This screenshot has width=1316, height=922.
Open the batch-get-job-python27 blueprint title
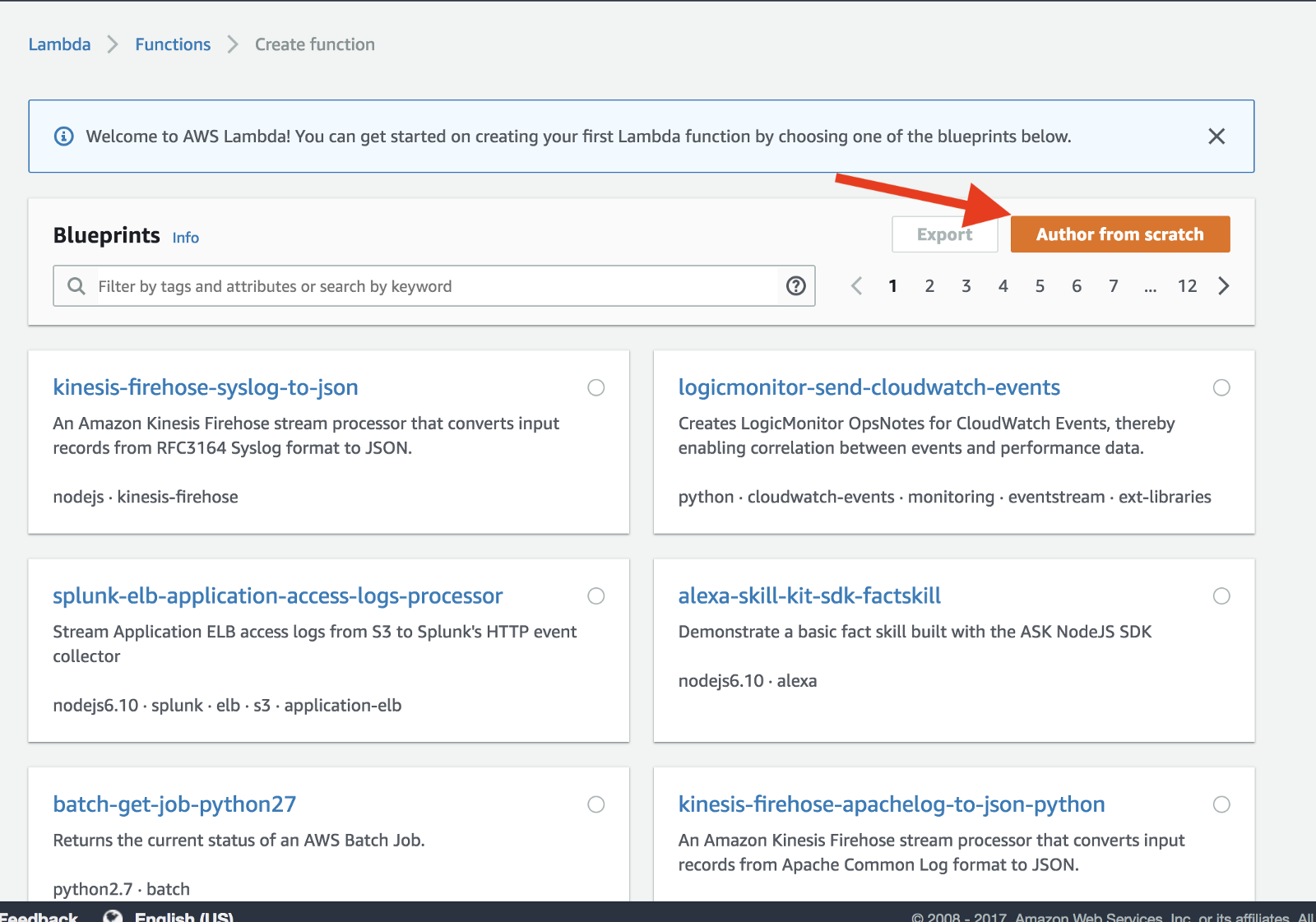pos(174,804)
